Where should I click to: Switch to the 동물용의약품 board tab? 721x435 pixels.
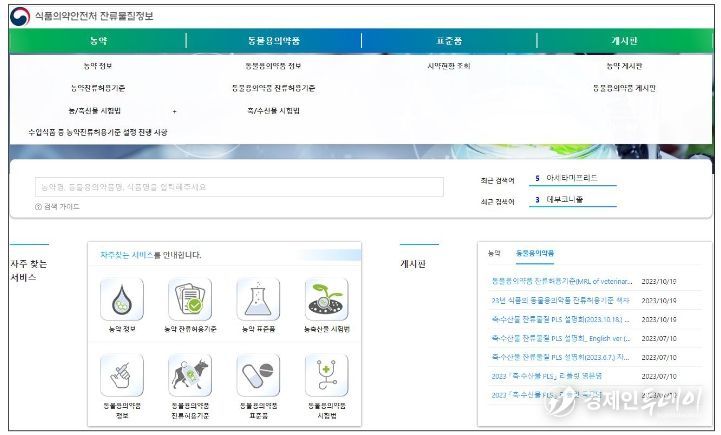(x=534, y=253)
